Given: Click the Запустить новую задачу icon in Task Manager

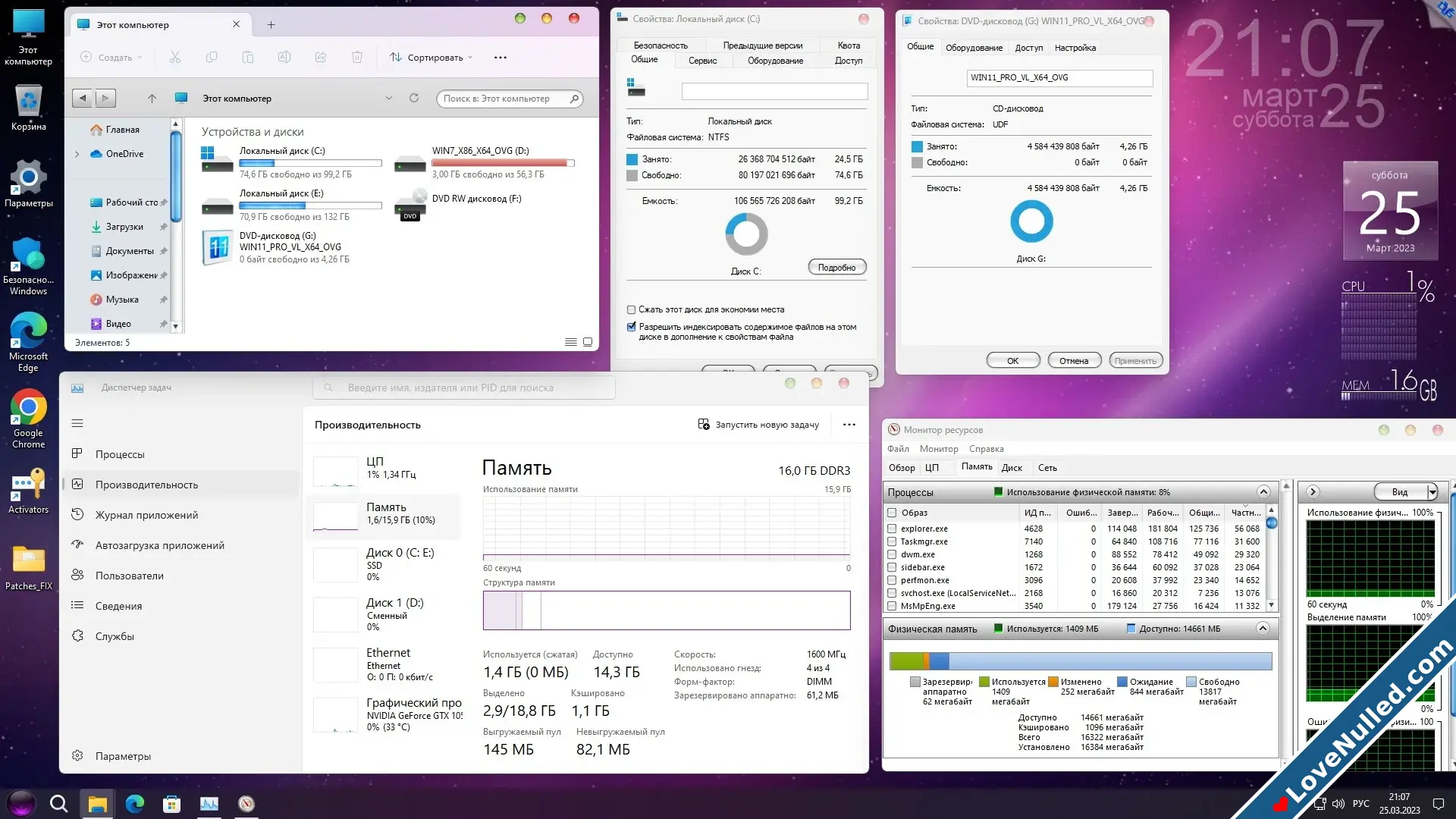Looking at the screenshot, I should point(701,424).
